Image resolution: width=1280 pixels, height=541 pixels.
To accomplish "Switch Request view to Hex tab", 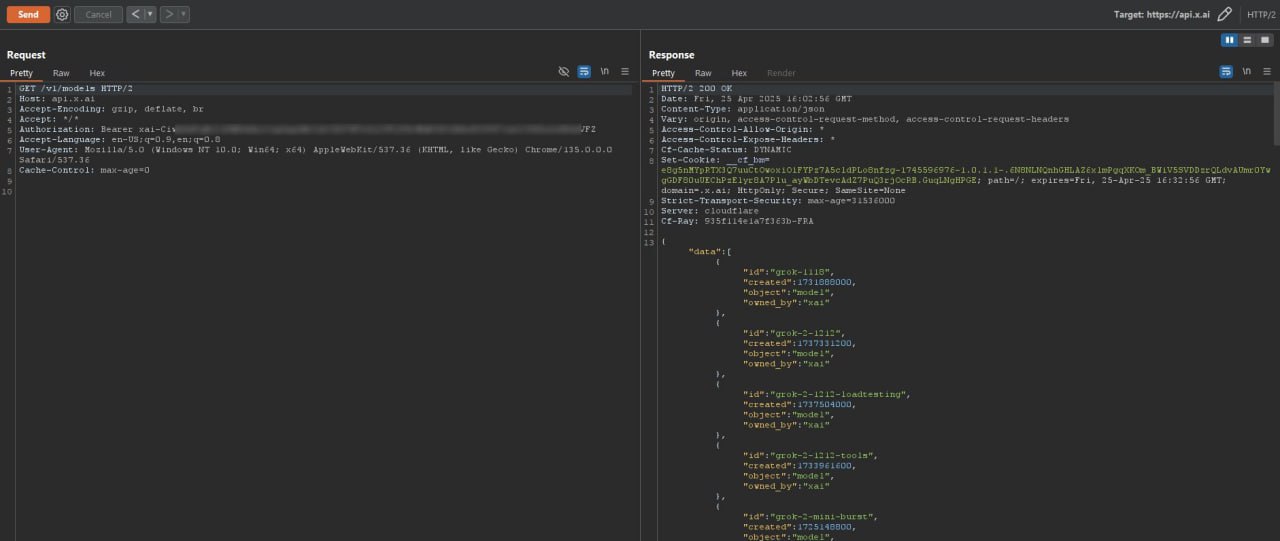I will tap(97, 73).
